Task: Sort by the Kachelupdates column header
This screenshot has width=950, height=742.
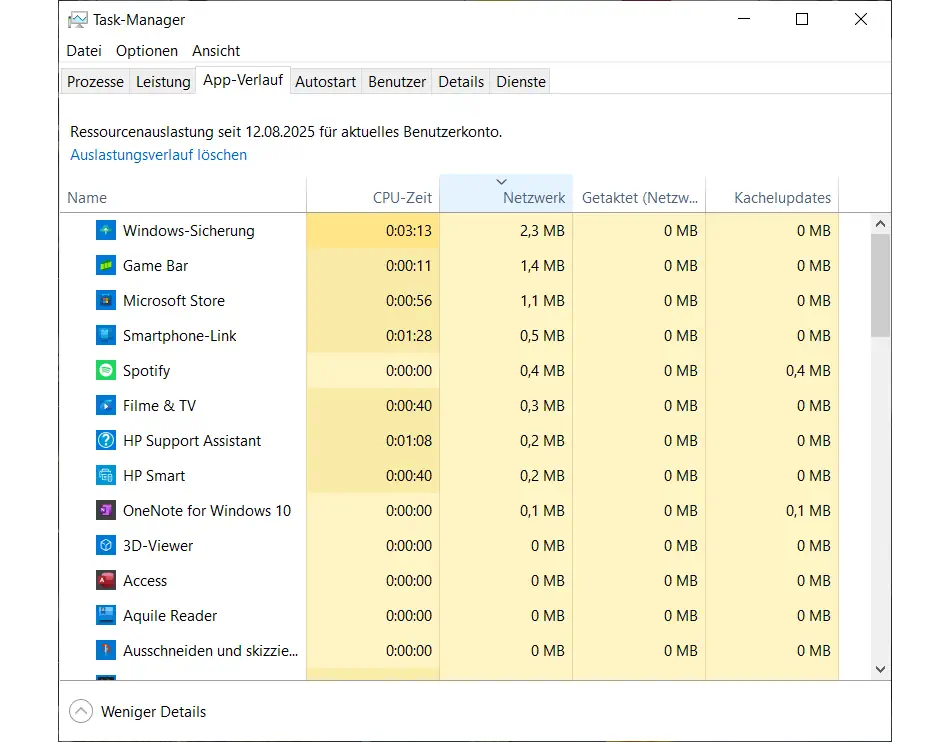Action: coord(772,194)
